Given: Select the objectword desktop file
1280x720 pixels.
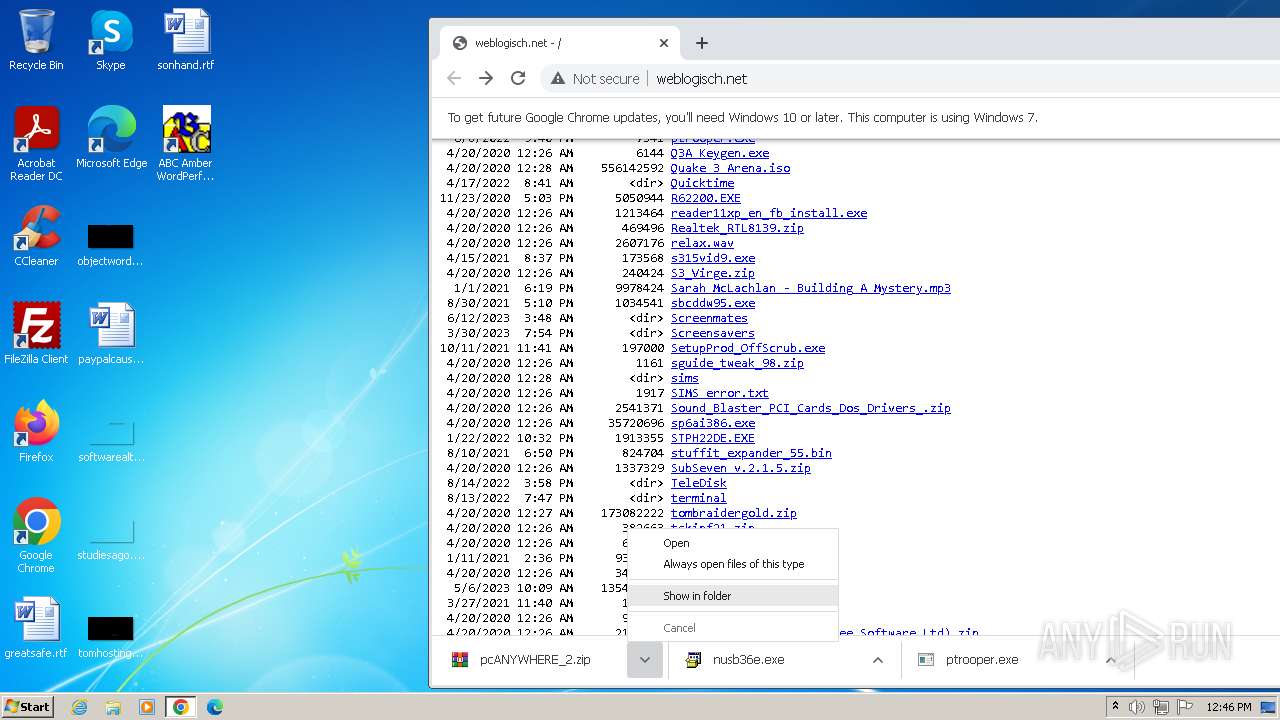Looking at the screenshot, I should coord(111,245).
